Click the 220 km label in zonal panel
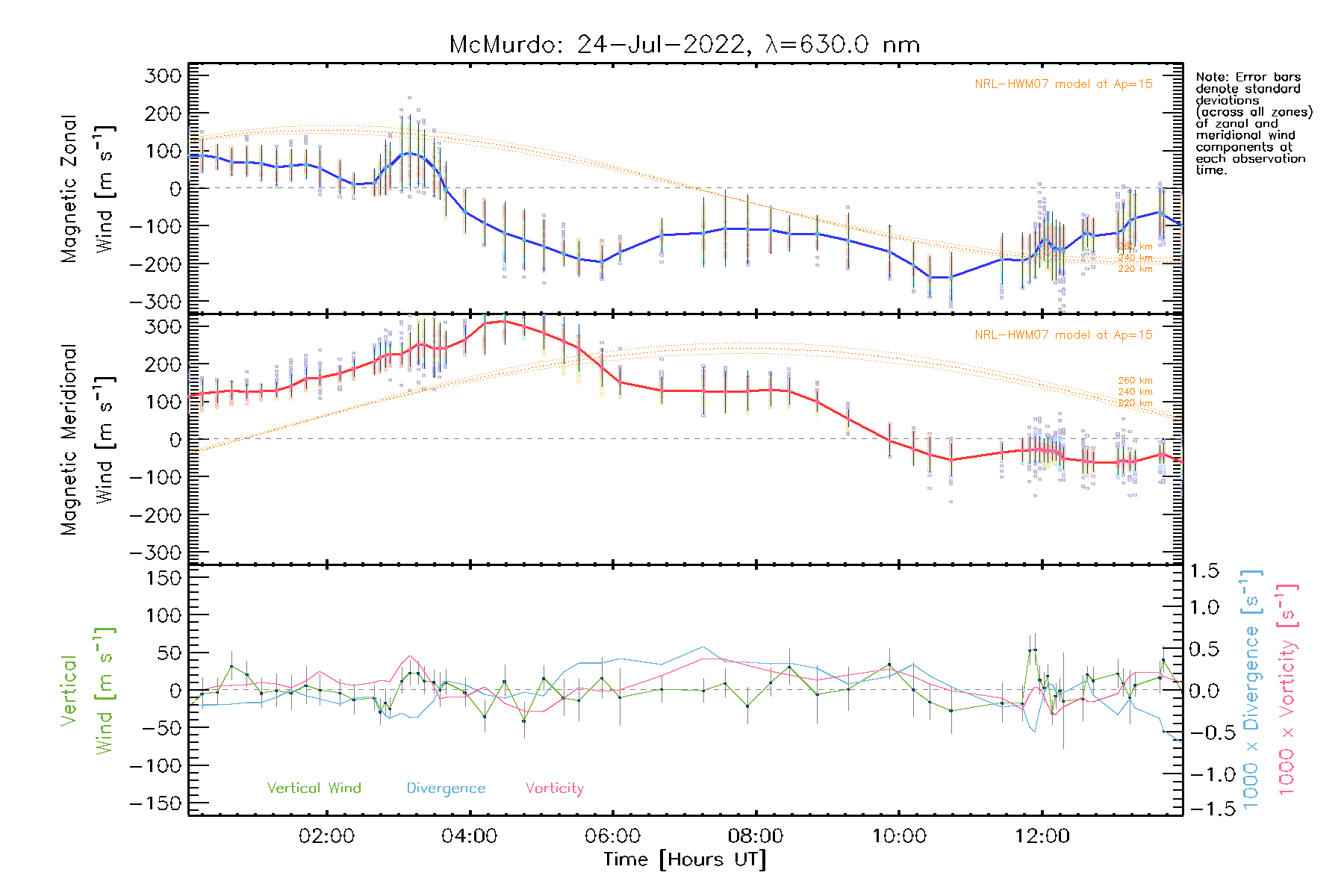The image size is (1344, 896). pyautogui.click(x=1135, y=269)
